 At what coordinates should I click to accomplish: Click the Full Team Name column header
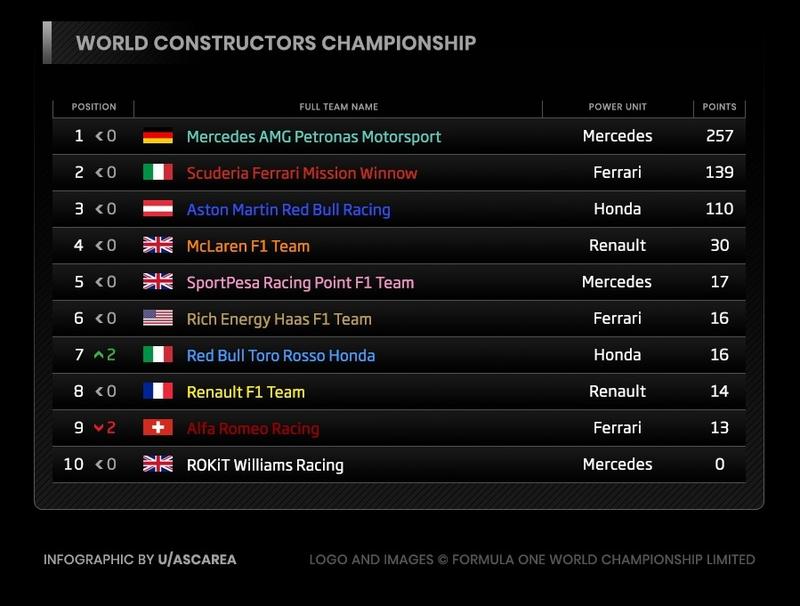pos(338,107)
